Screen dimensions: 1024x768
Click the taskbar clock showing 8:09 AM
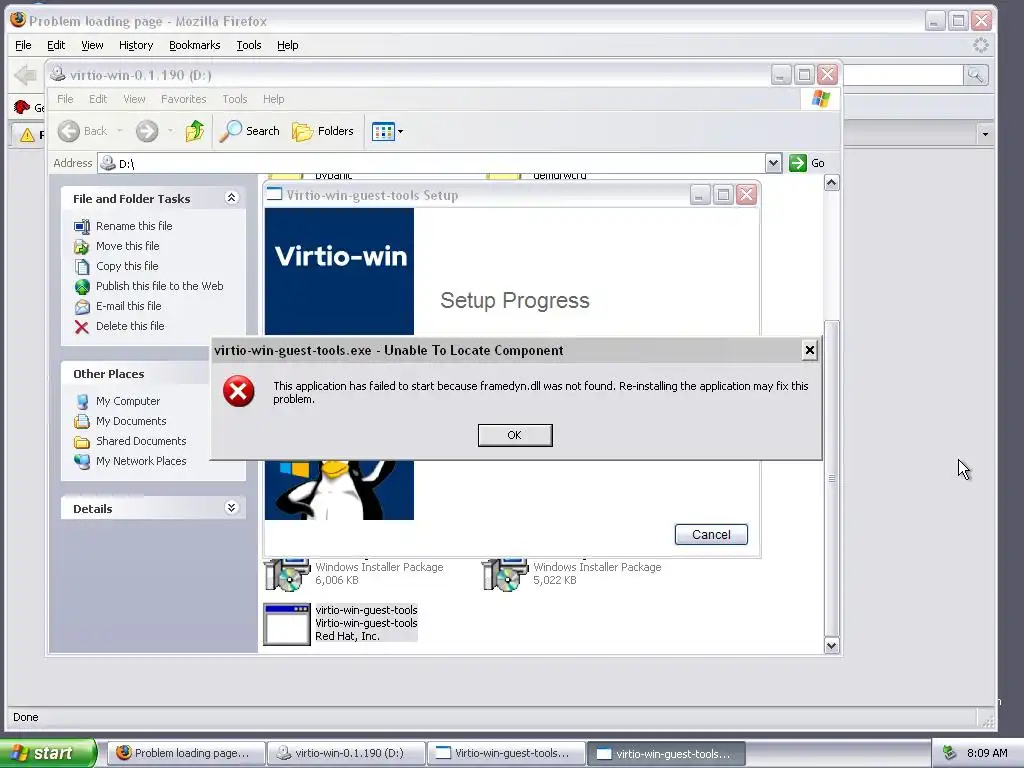coord(987,753)
